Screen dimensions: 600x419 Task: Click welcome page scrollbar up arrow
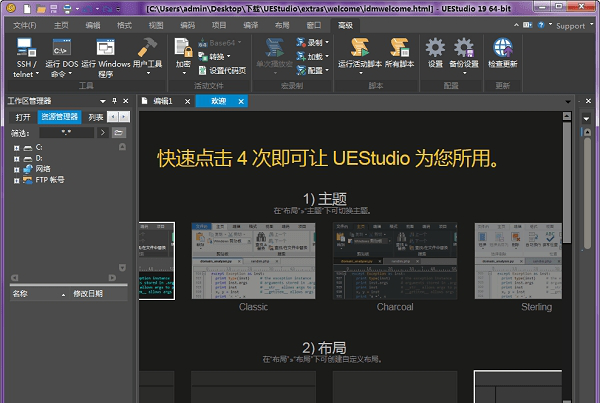[567, 116]
